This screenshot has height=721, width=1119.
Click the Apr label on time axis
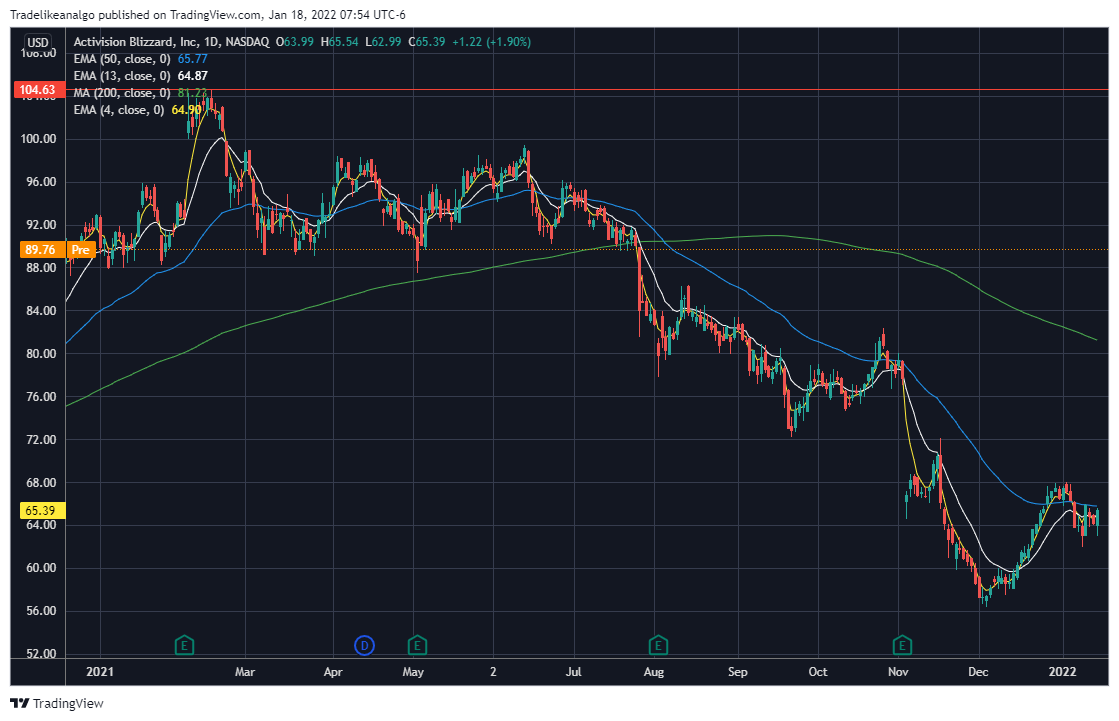333,672
